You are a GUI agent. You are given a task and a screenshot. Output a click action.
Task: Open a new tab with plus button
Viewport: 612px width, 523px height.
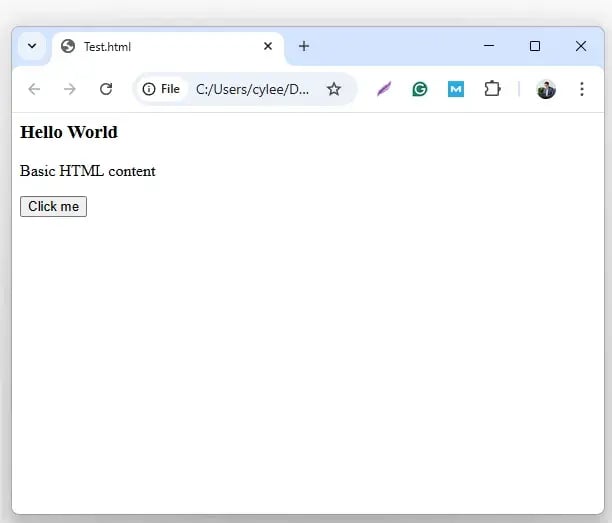pos(304,46)
